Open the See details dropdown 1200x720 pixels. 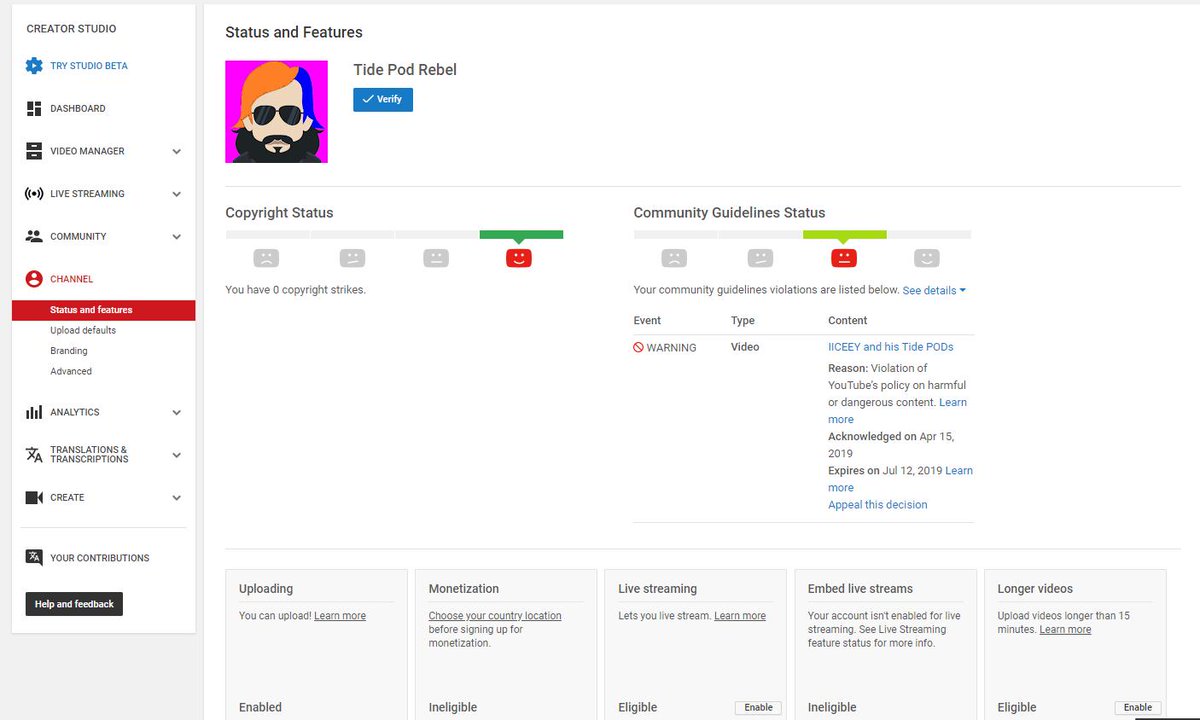pyautogui.click(x=934, y=290)
